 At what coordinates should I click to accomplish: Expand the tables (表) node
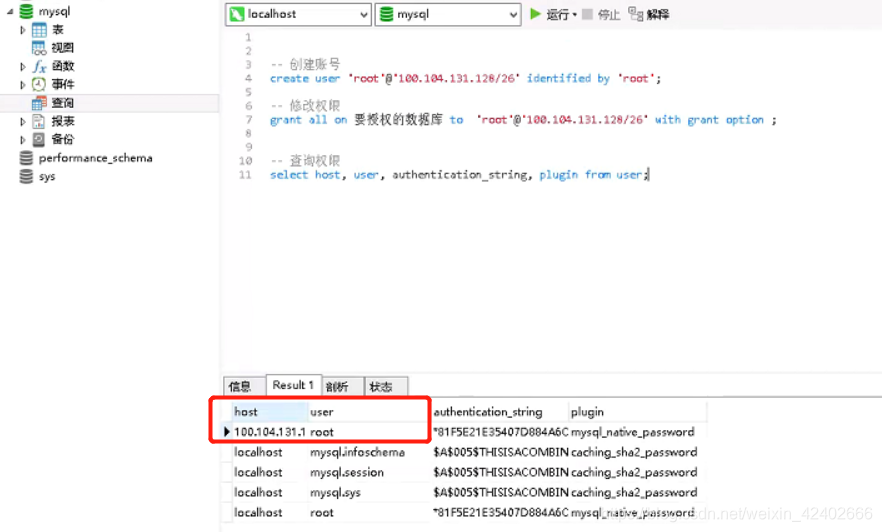pyautogui.click(x=22, y=30)
